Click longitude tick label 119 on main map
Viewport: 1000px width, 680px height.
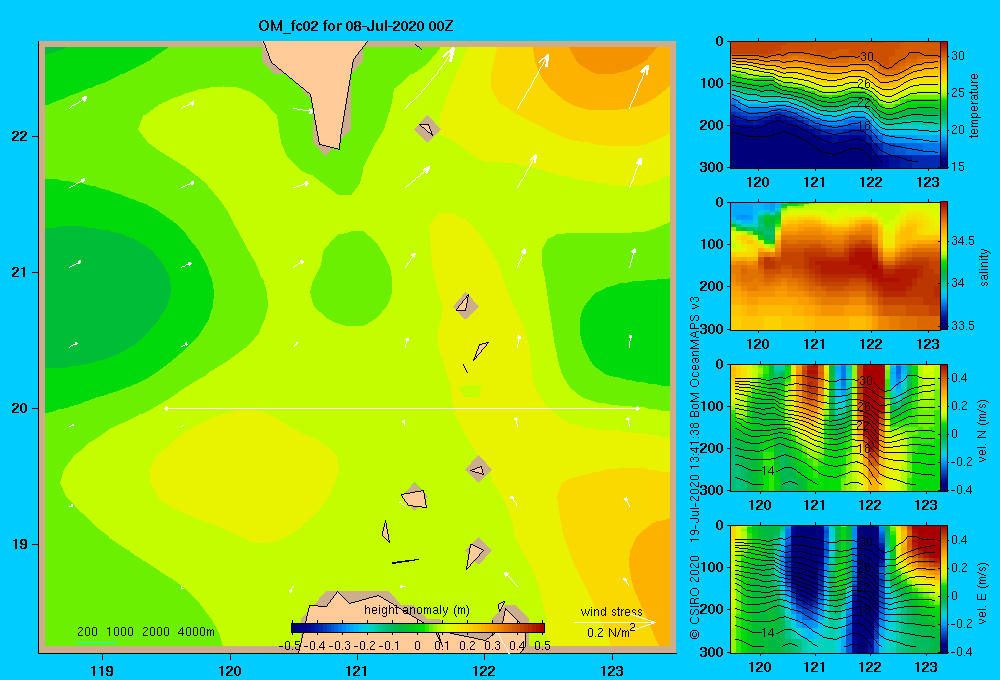point(103,670)
